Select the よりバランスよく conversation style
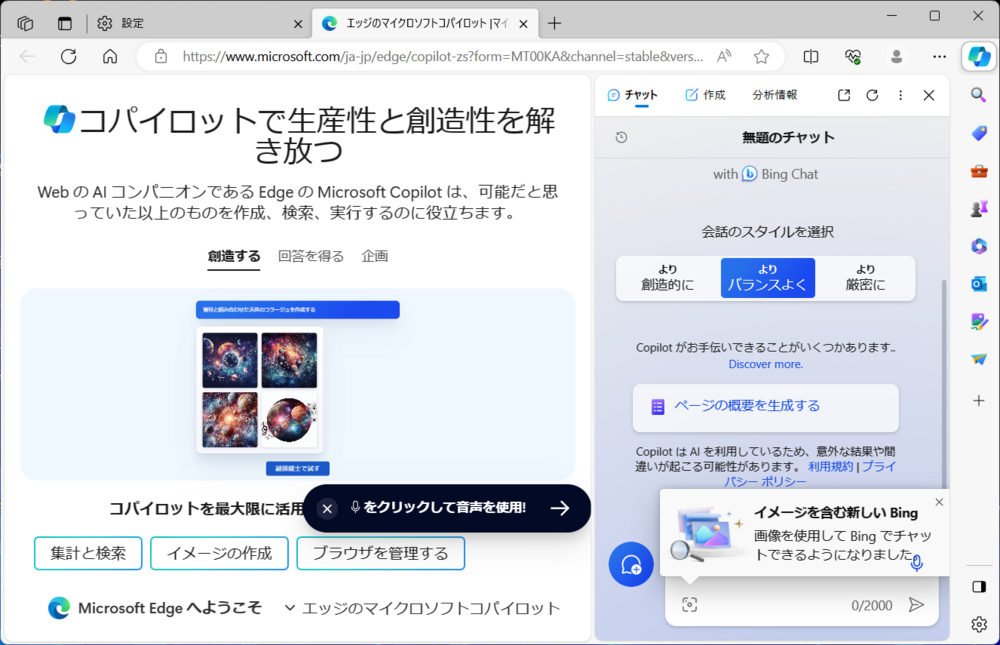The height and width of the screenshot is (645, 1000). click(x=768, y=278)
